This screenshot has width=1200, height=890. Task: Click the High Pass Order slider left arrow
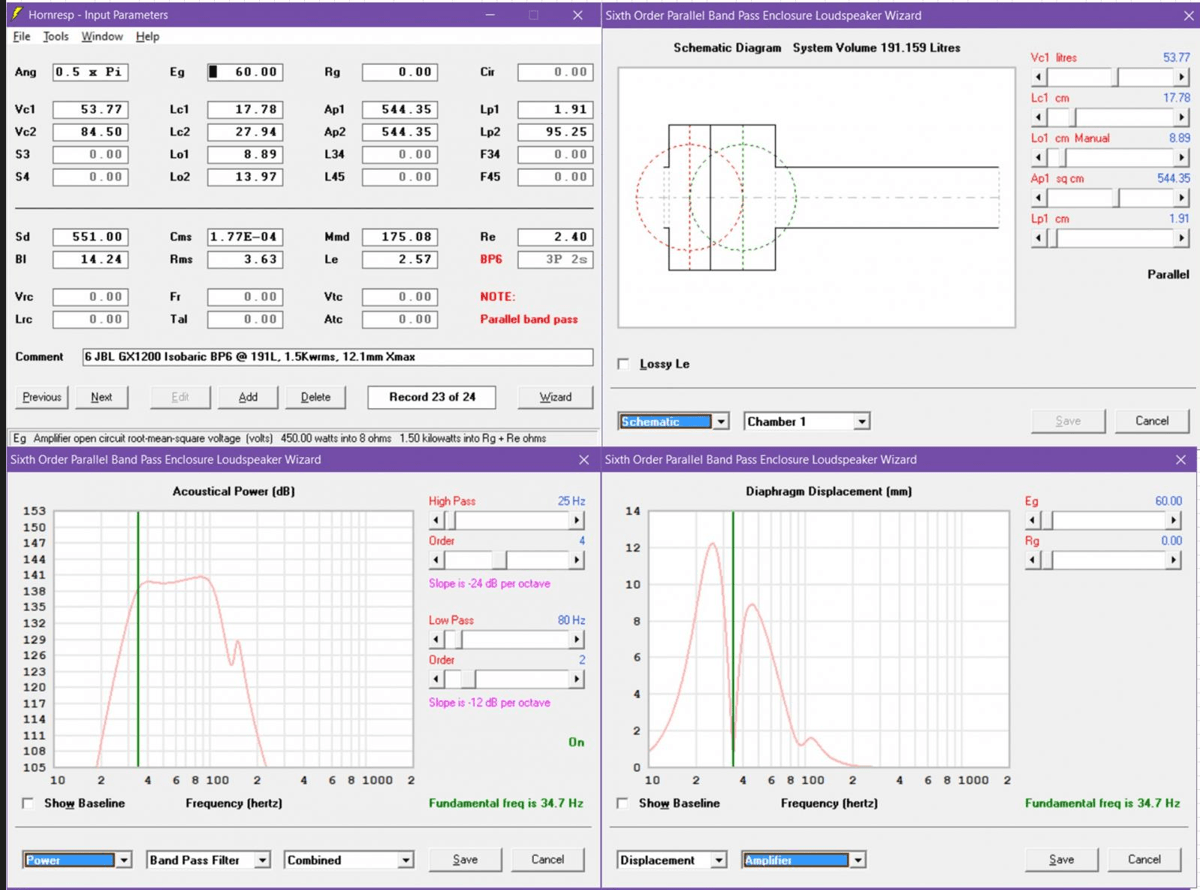(435, 560)
